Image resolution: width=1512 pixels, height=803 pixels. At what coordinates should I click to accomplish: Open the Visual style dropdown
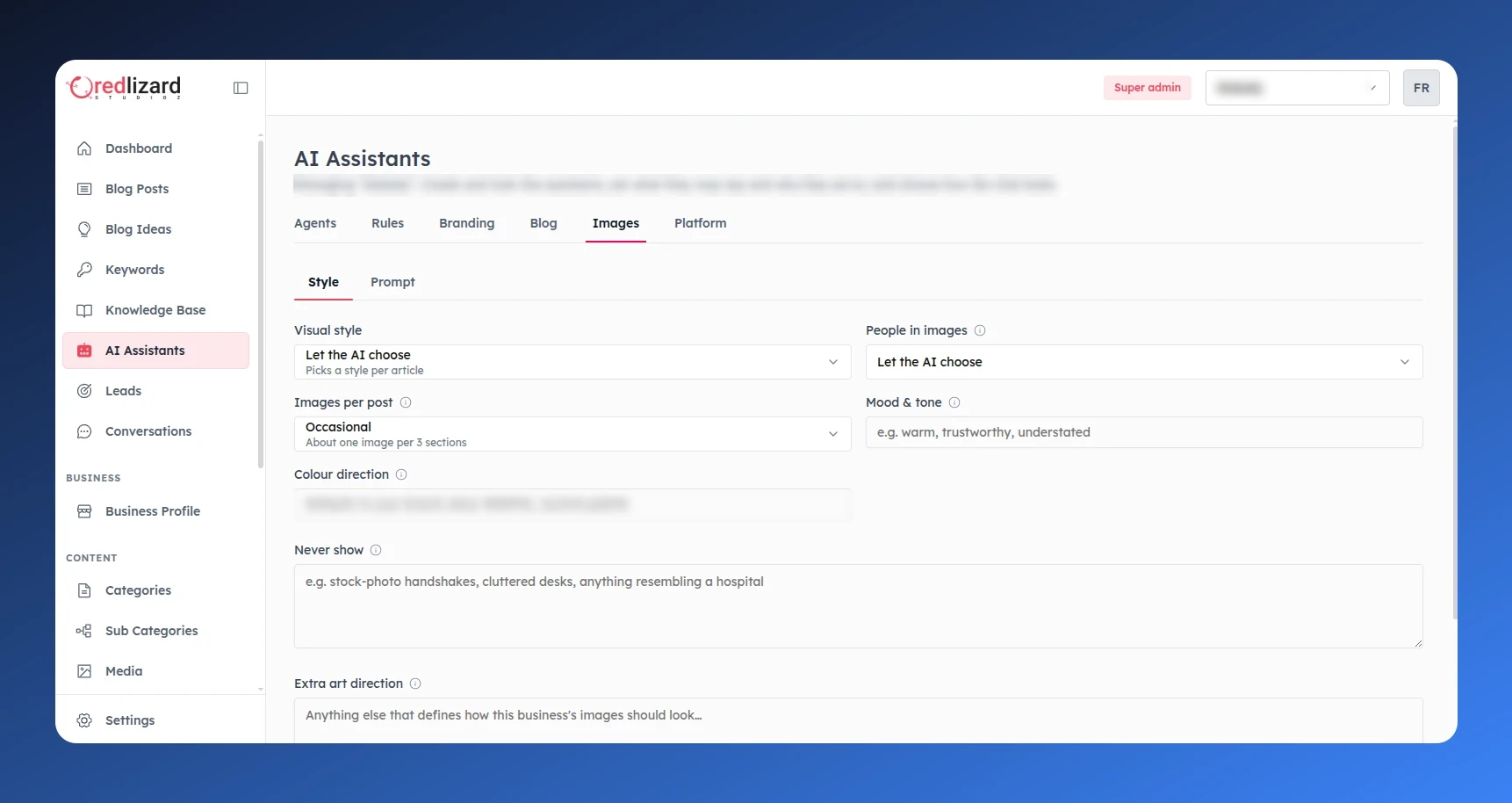click(572, 362)
